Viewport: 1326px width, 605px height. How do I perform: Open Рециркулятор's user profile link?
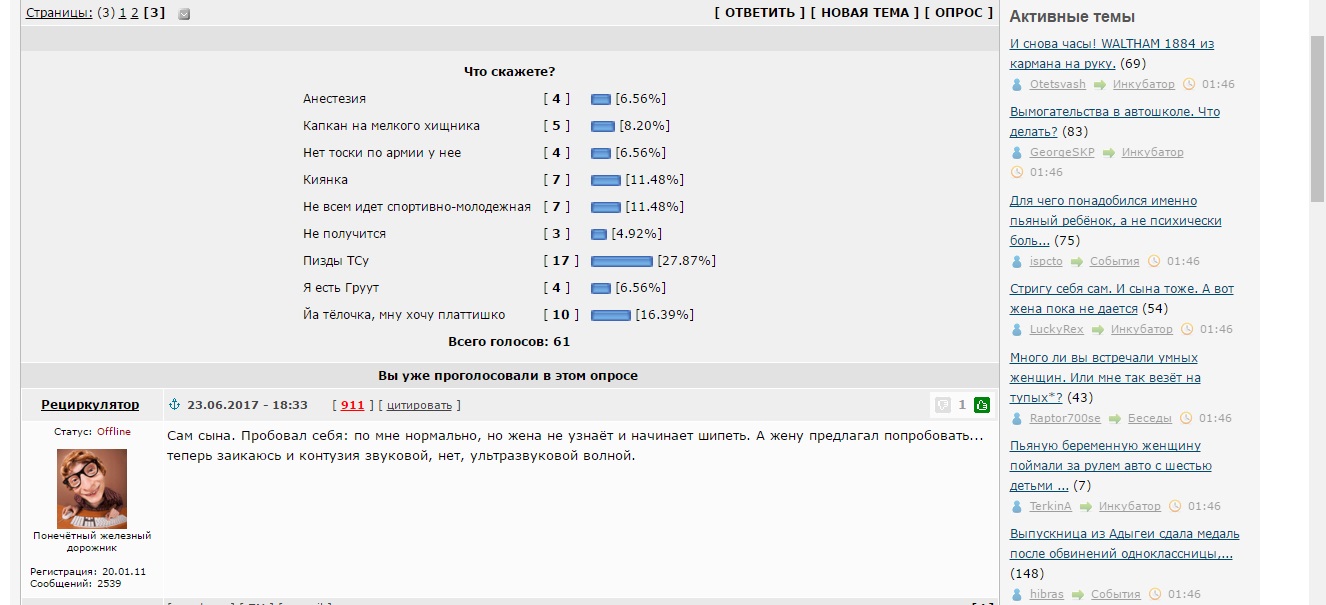[90, 405]
